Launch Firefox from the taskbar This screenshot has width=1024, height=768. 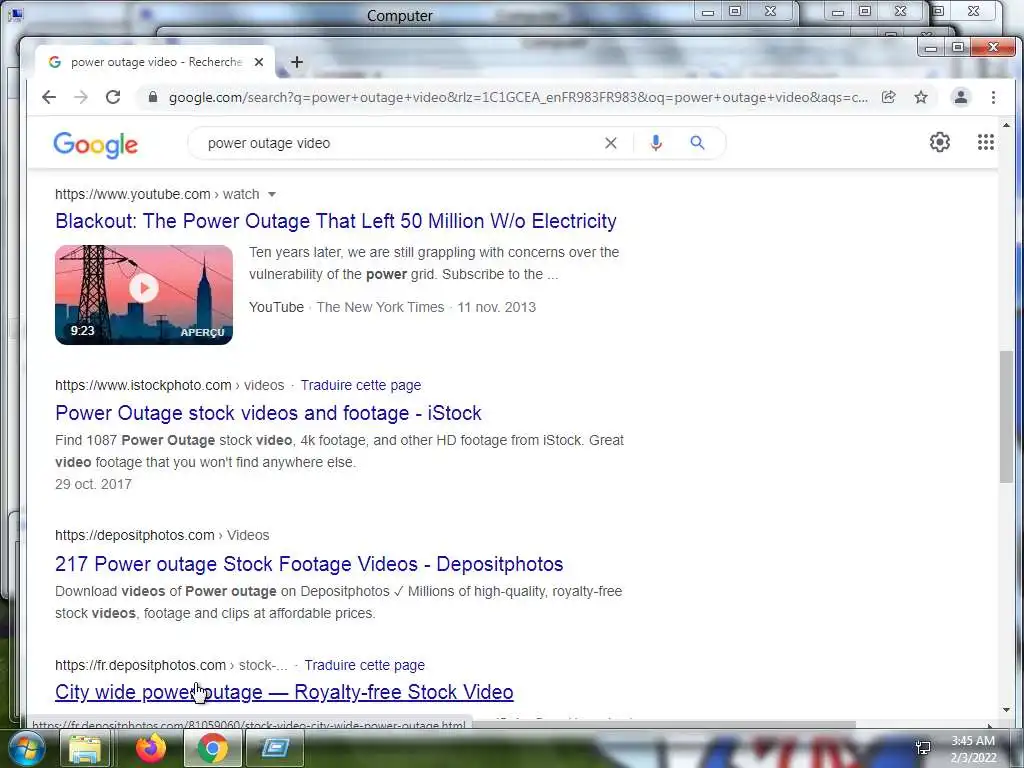pyautogui.click(x=151, y=748)
